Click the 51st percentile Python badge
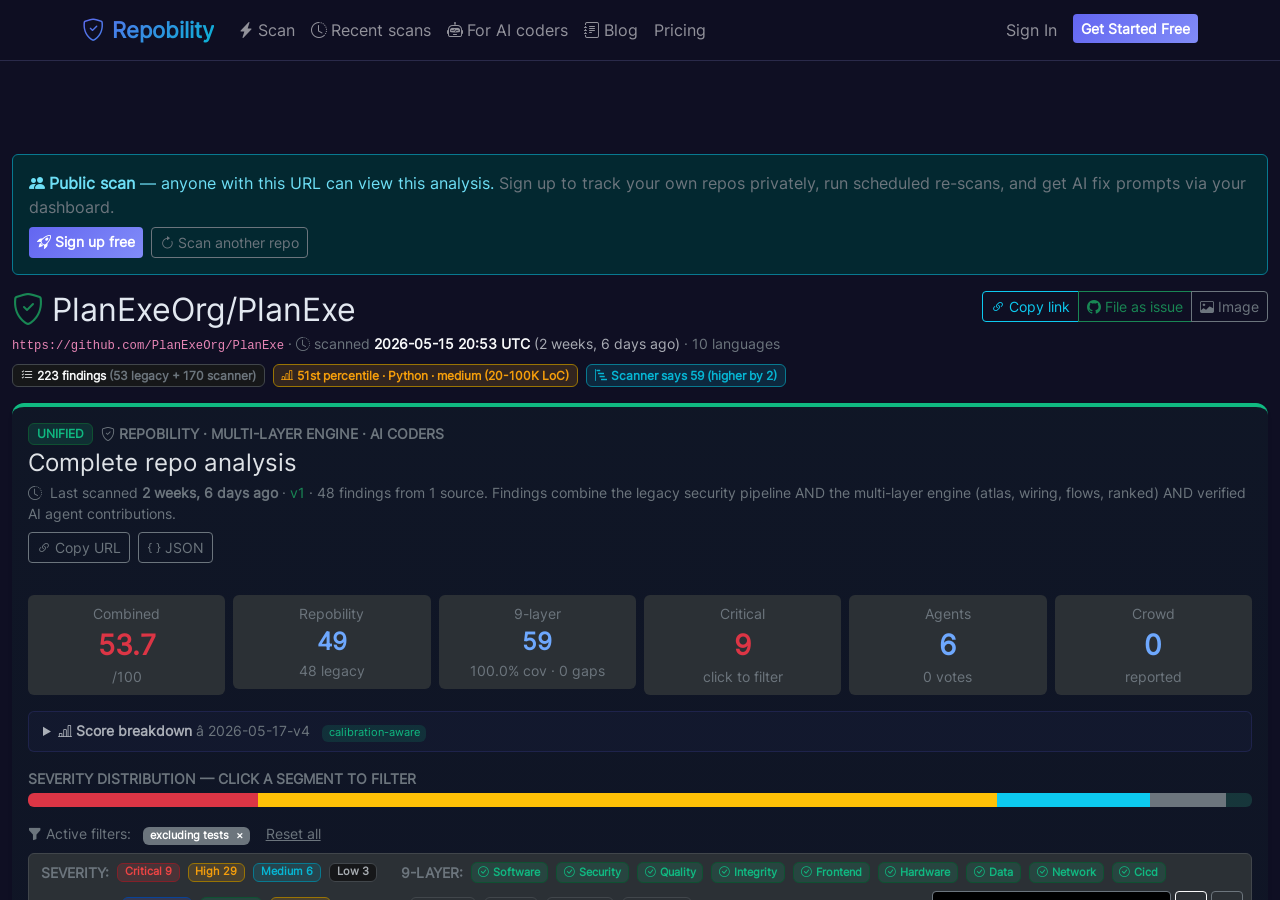This screenshot has width=1280, height=900. coord(425,375)
